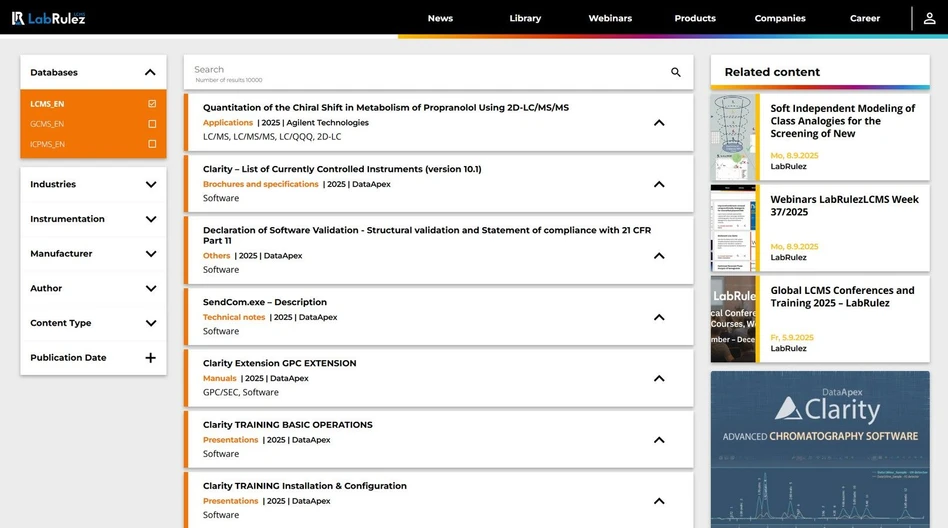Viewport: 948px width, 528px height.
Task: Expand the Manufacturer filter
Action: tap(151, 254)
